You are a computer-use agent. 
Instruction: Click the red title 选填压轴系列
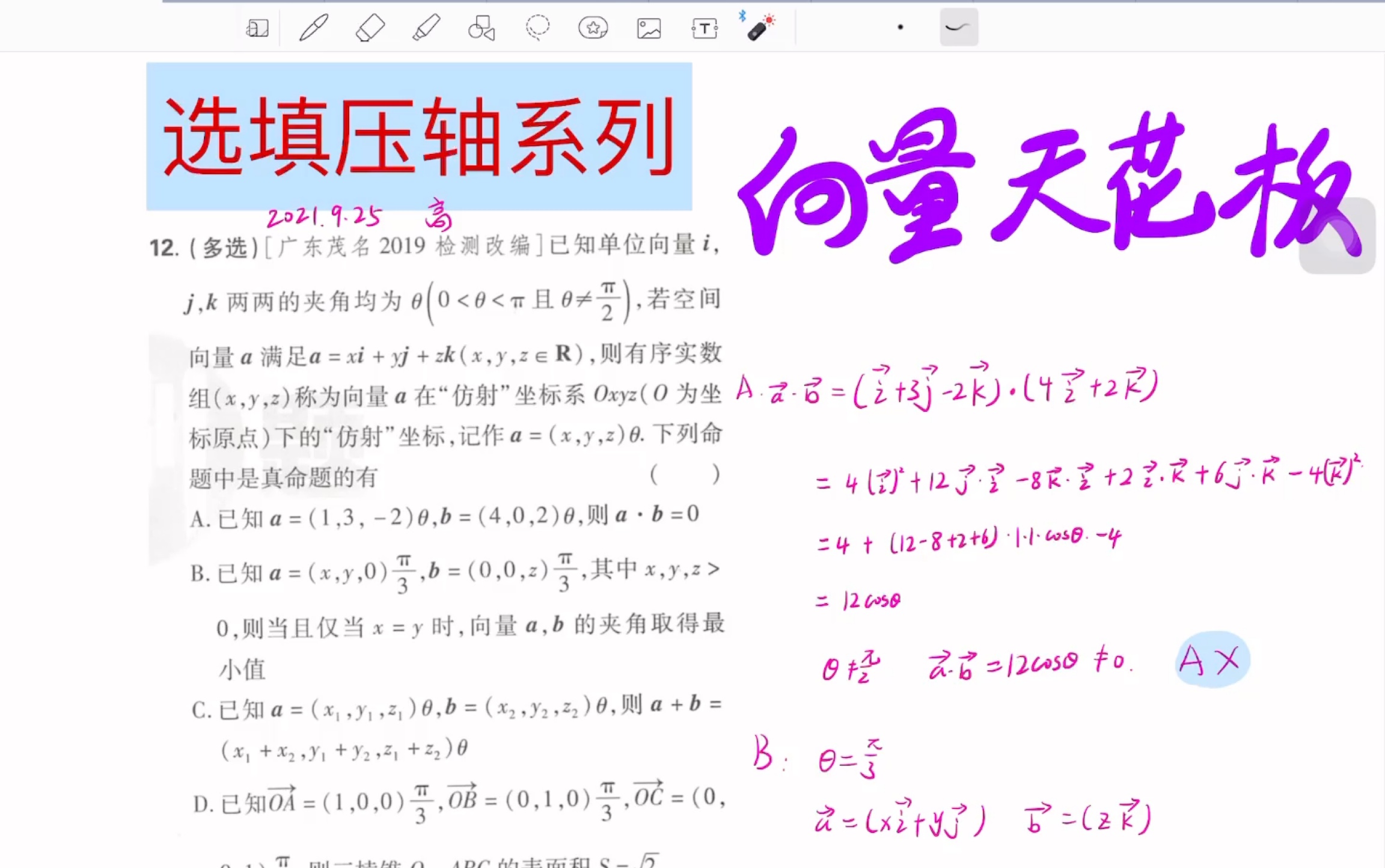coord(419,136)
